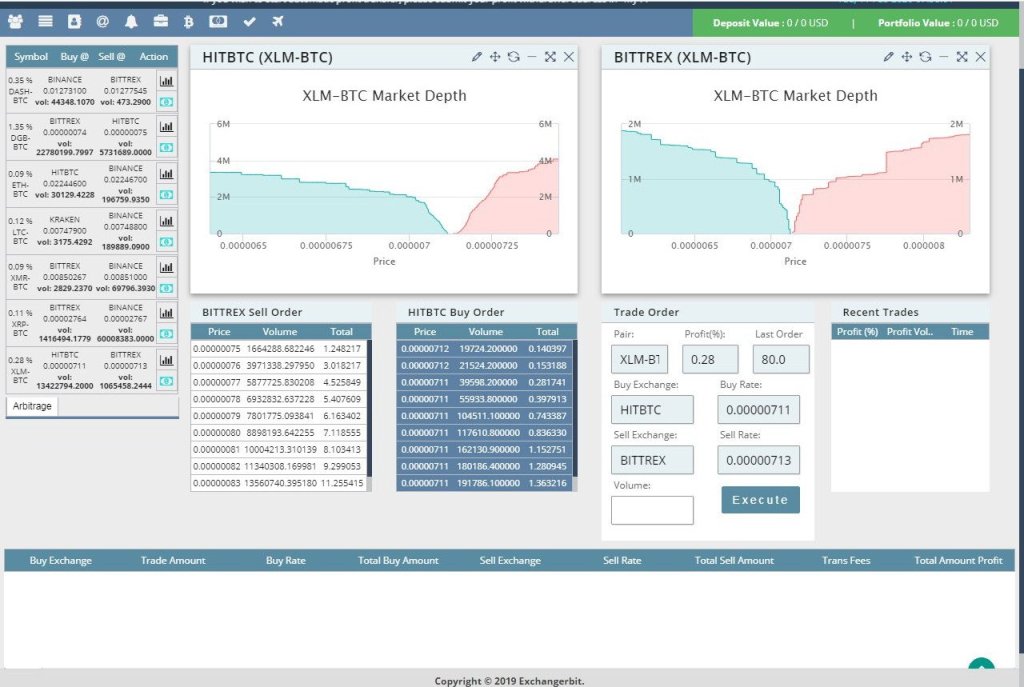Click the Volume input field
Viewport: 1024px width, 687px height.
(652, 510)
